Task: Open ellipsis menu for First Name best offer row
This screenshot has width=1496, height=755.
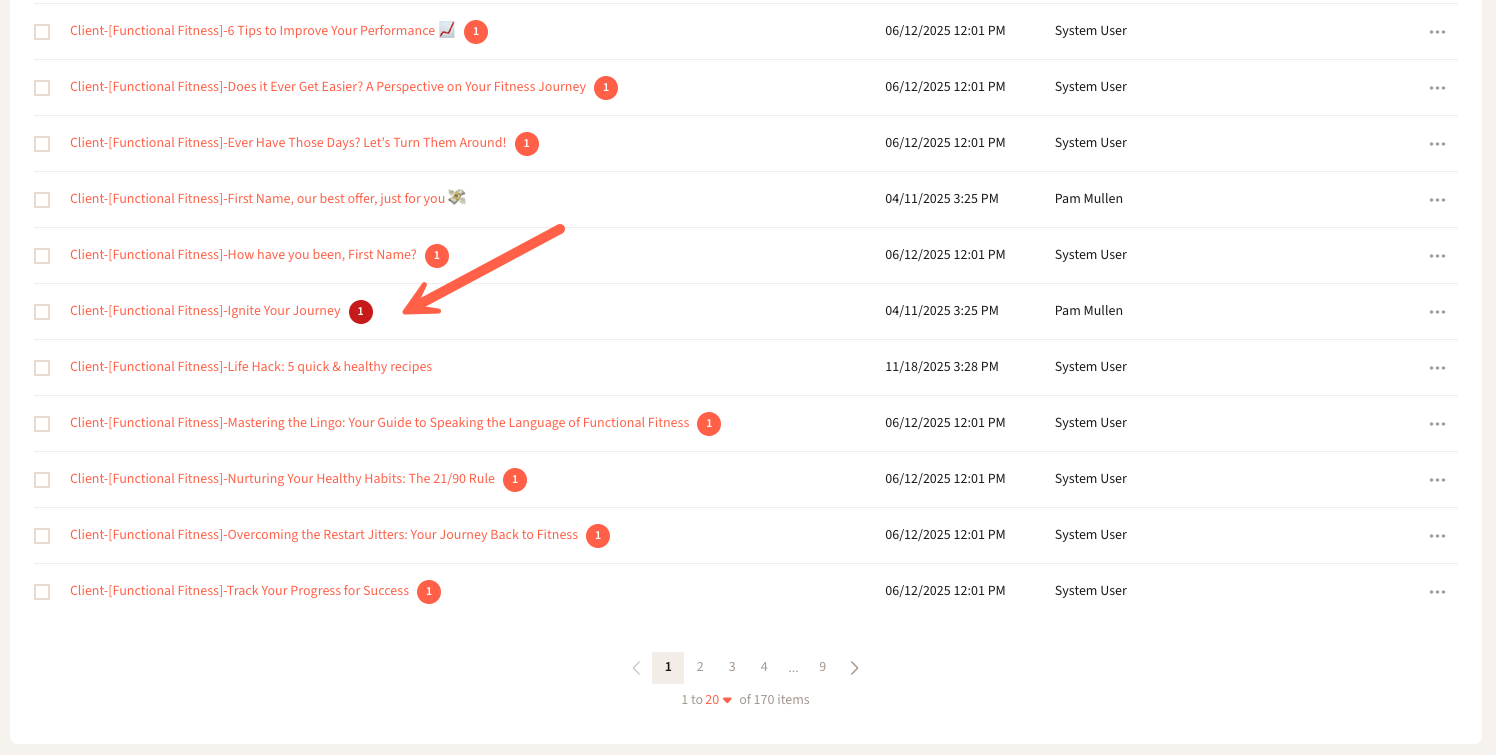Action: [1437, 200]
